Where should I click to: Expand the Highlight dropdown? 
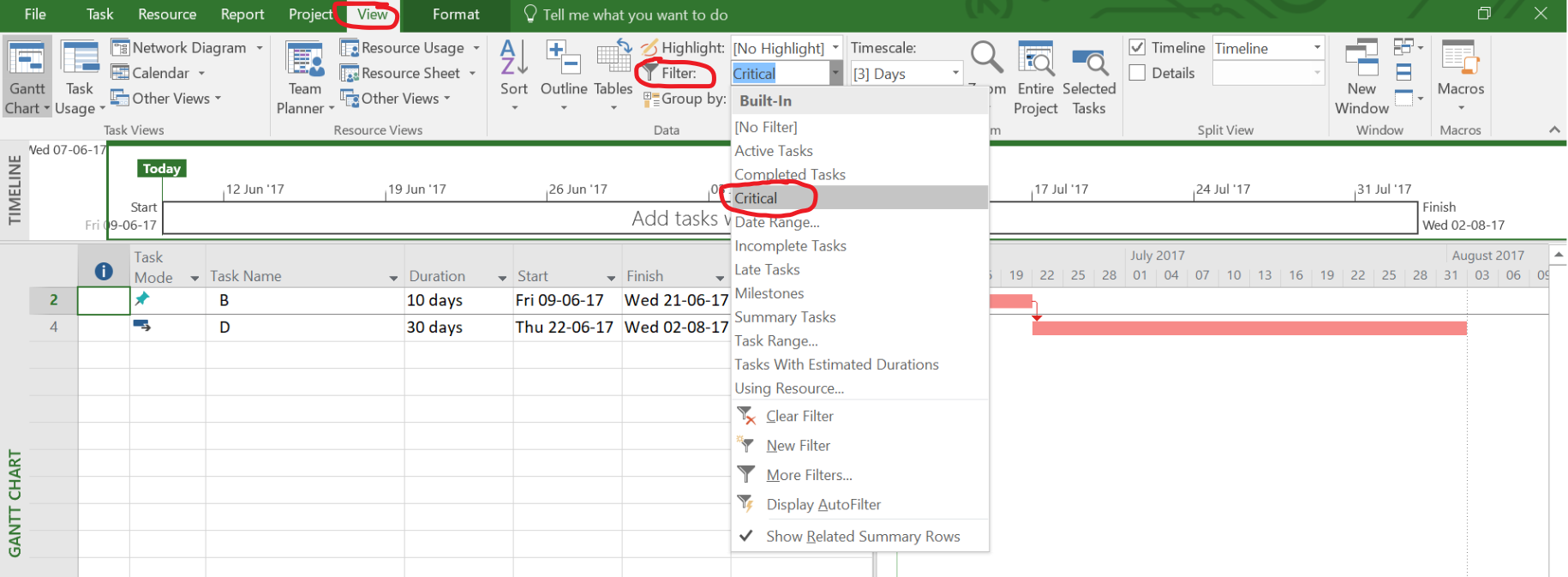pos(835,48)
